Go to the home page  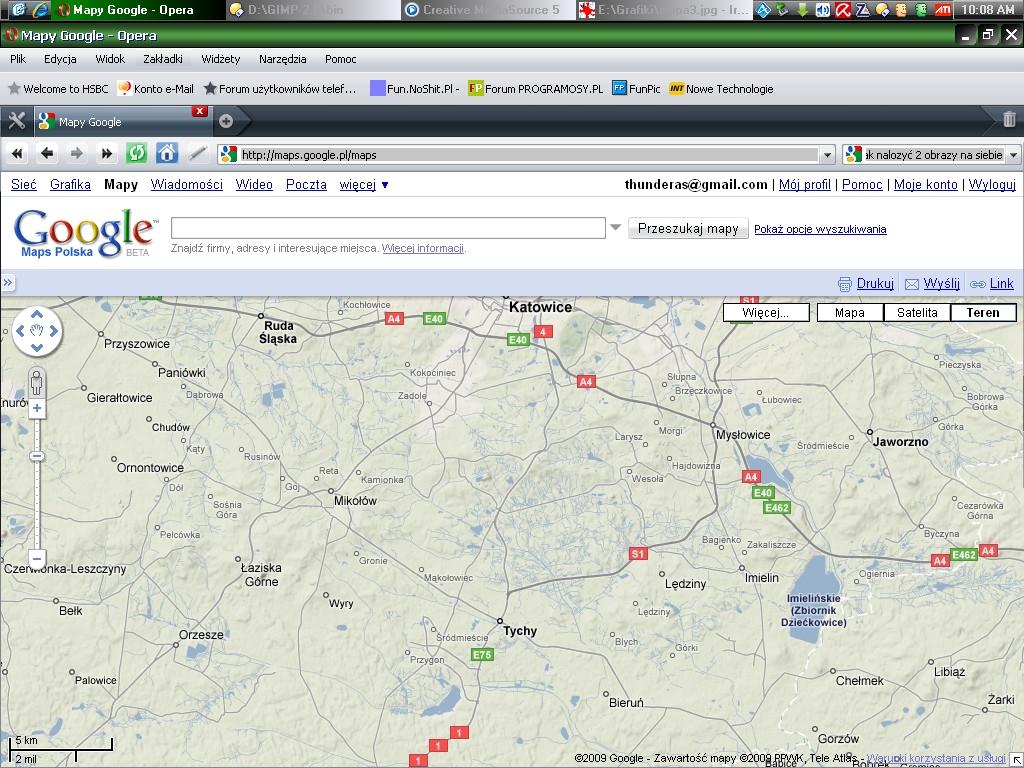click(167, 153)
